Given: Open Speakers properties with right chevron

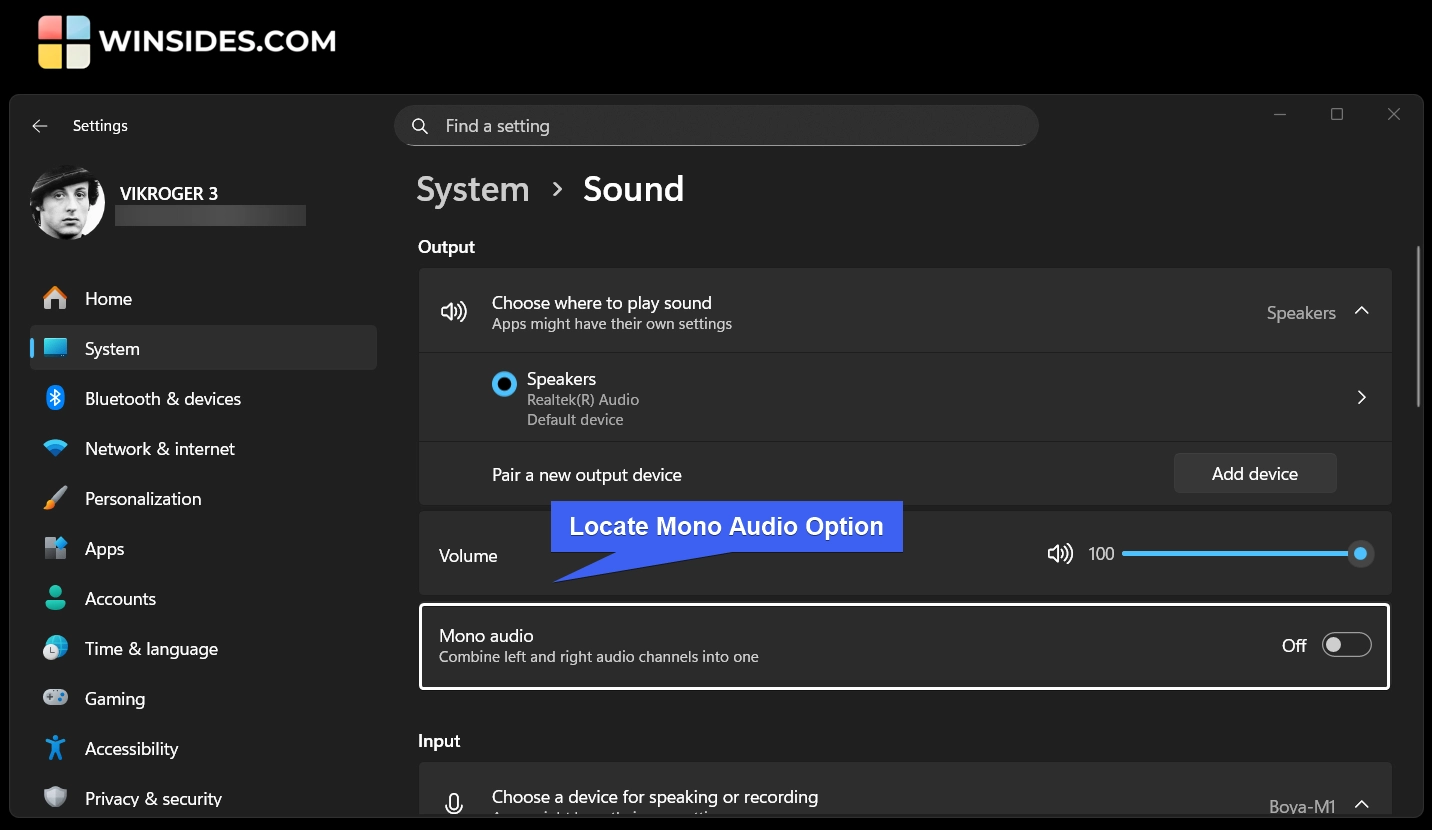Looking at the screenshot, I should coord(1361,397).
